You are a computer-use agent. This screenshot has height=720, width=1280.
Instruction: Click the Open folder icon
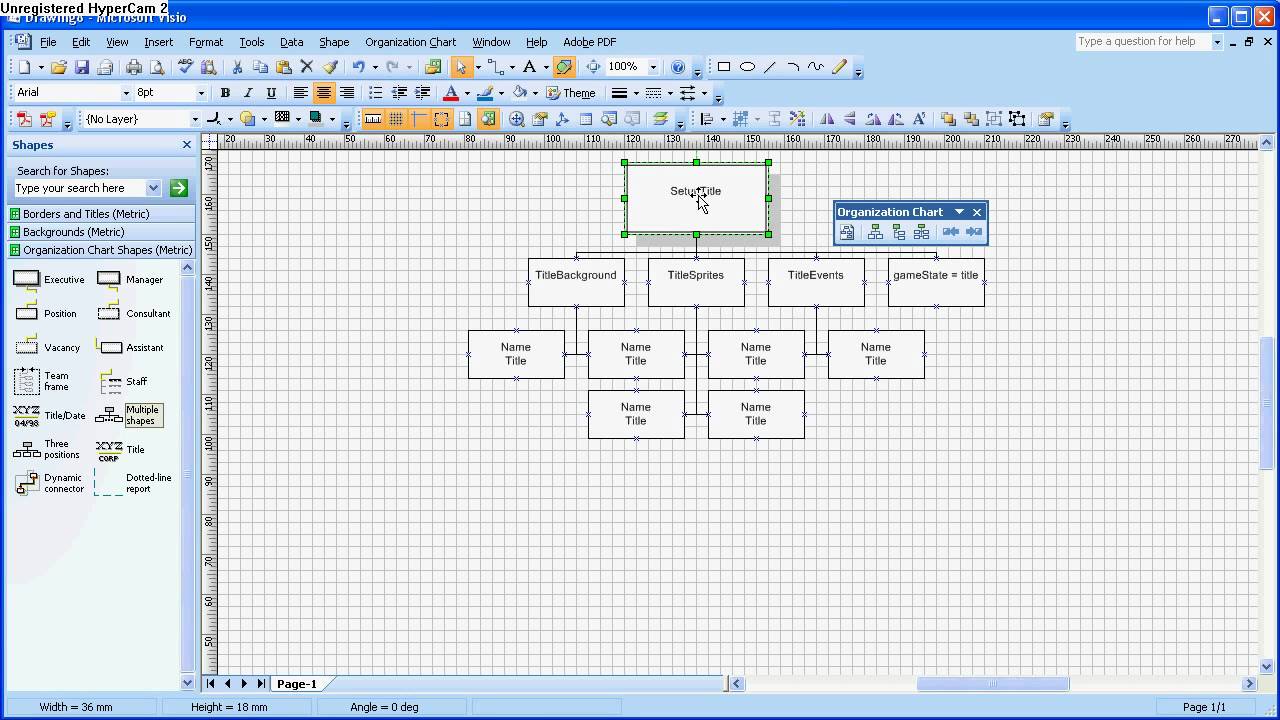click(x=59, y=67)
